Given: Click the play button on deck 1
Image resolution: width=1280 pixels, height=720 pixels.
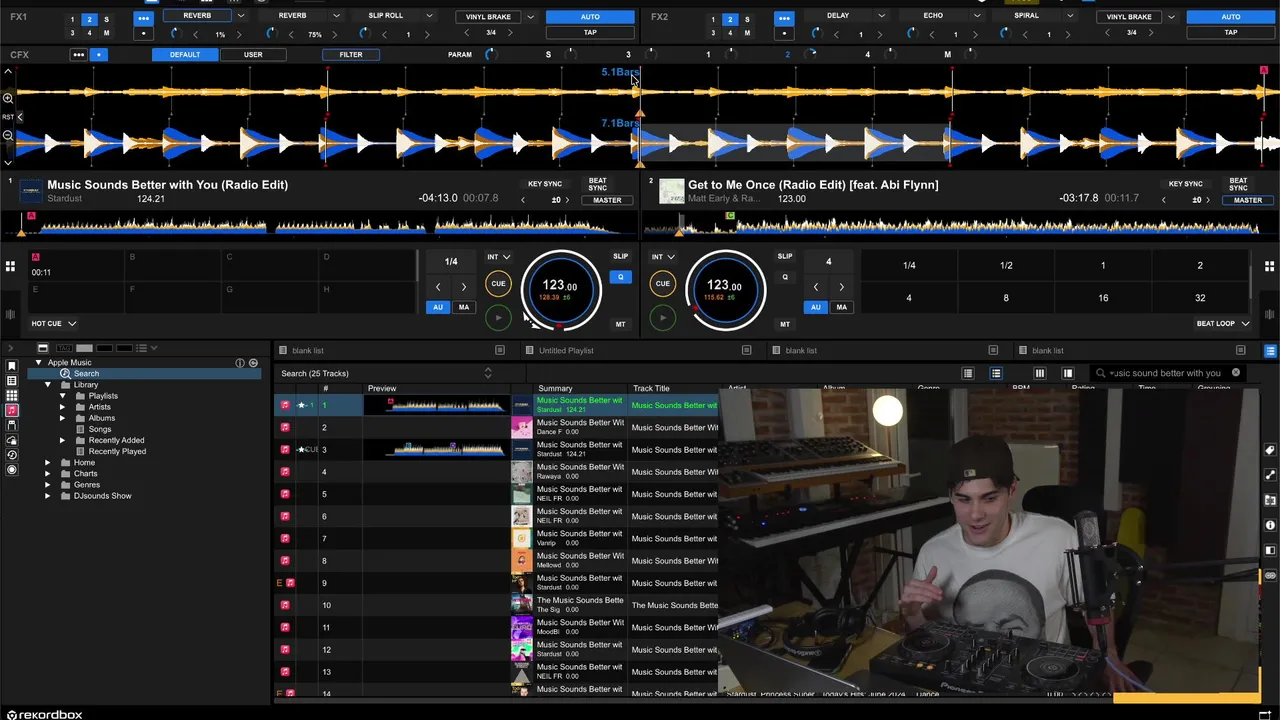Looking at the screenshot, I should coord(498,318).
